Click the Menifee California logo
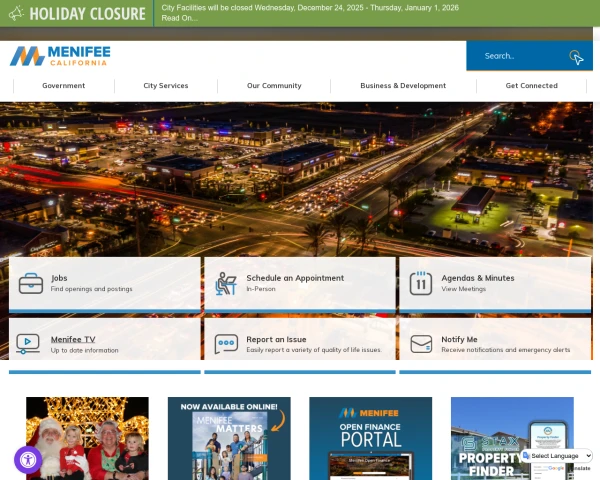The width and height of the screenshot is (600, 480). [60, 56]
